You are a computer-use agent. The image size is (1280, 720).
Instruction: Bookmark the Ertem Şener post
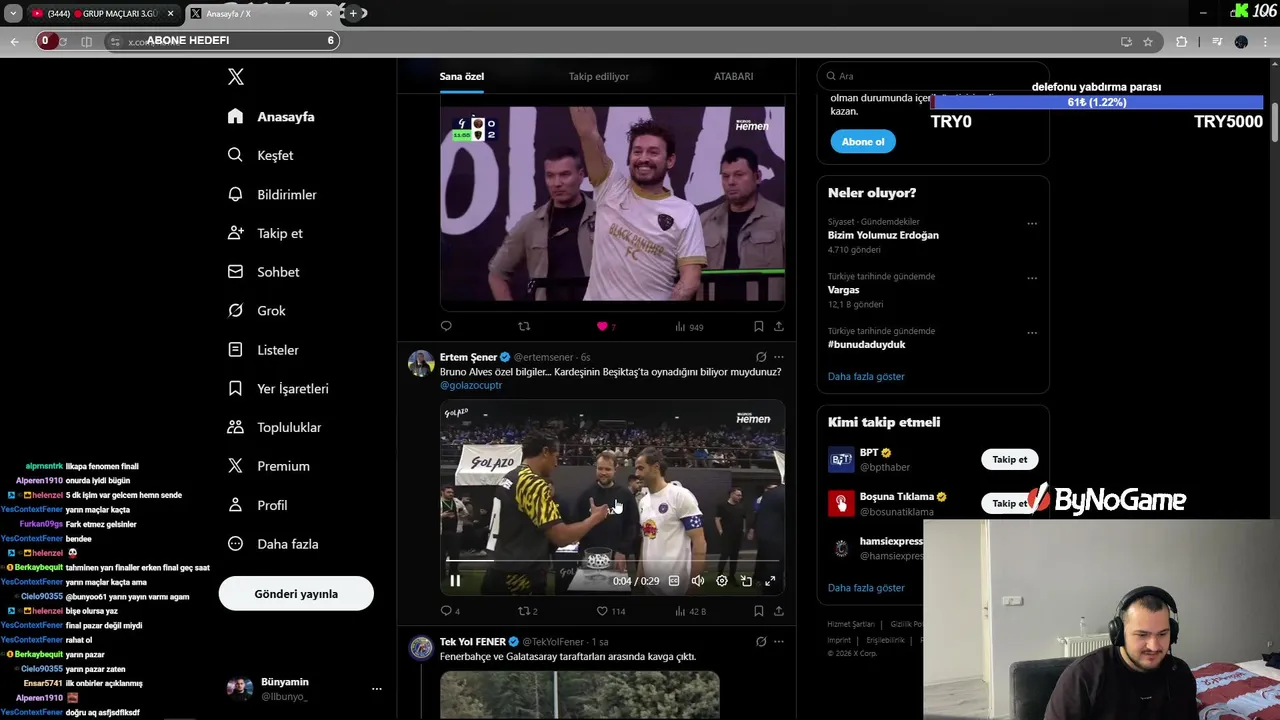(759, 611)
